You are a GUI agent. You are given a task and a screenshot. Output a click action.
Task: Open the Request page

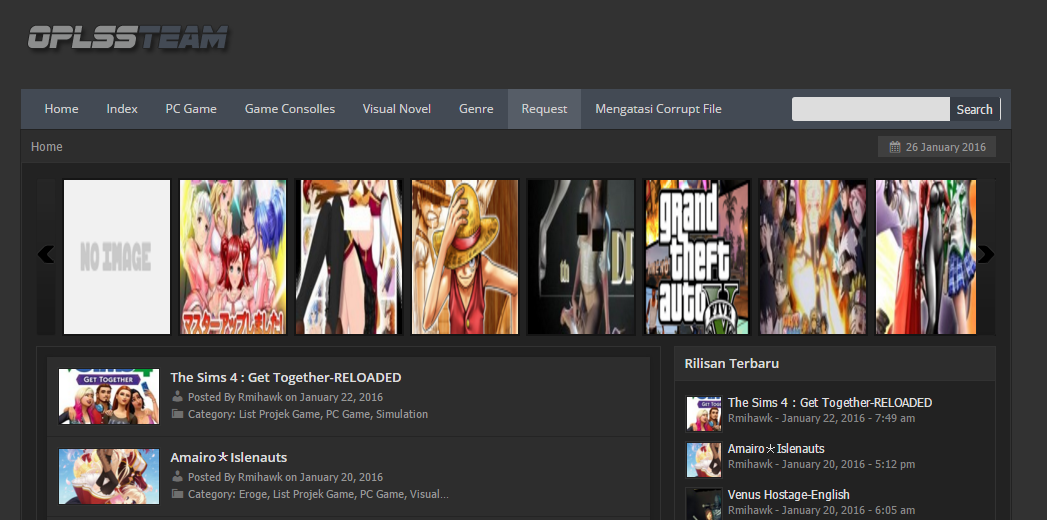coord(544,109)
